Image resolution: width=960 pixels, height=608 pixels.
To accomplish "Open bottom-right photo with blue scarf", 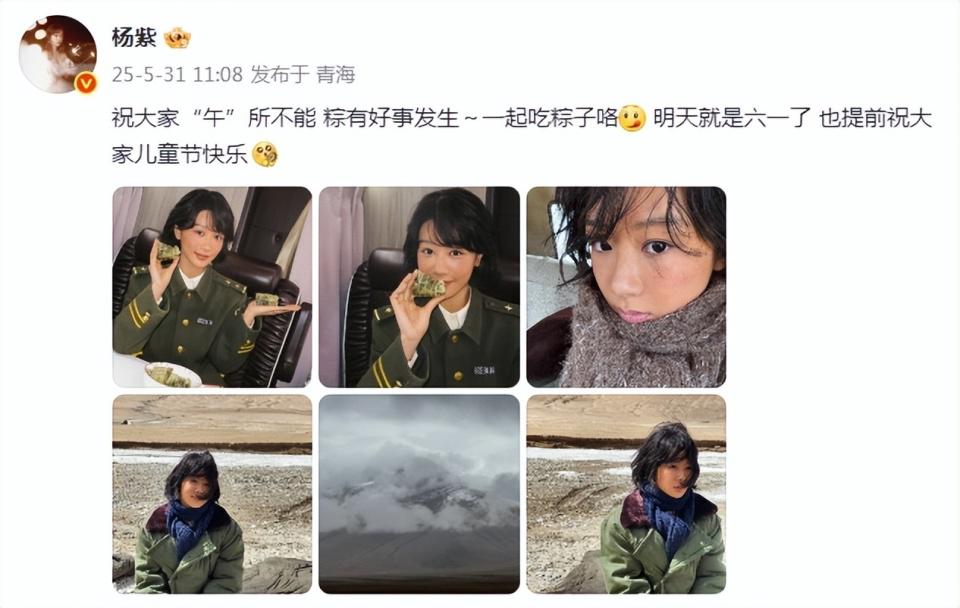I will click(x=626, y=494).
